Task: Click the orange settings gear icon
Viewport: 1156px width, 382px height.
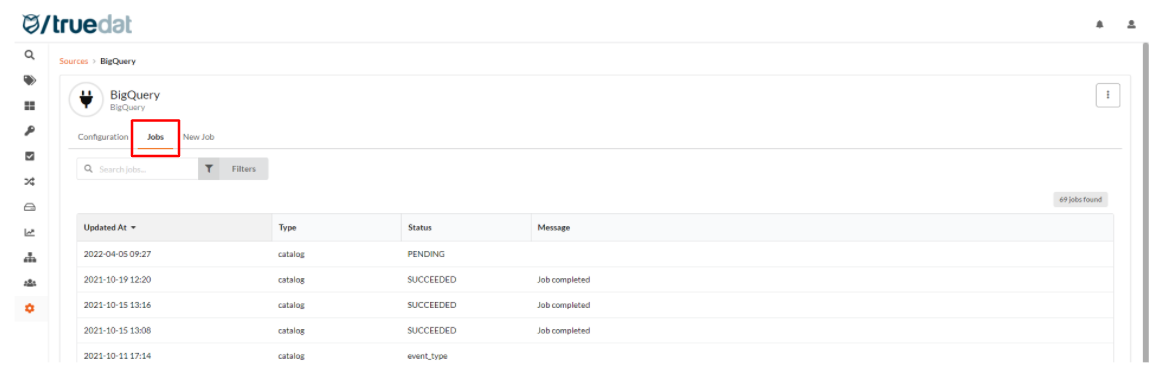Action: point(29,308)
